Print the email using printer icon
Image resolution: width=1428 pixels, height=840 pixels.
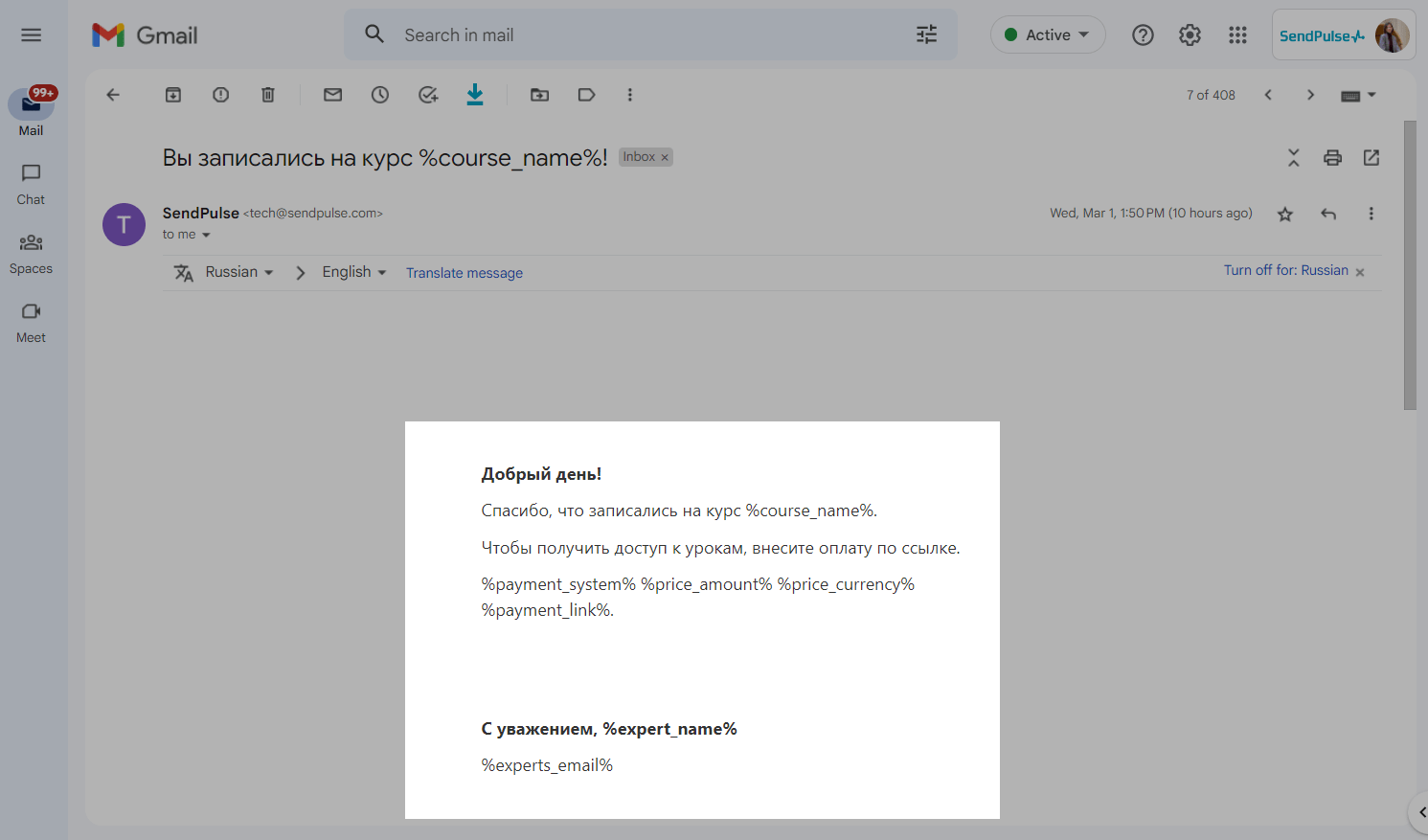coord(1332,158)
